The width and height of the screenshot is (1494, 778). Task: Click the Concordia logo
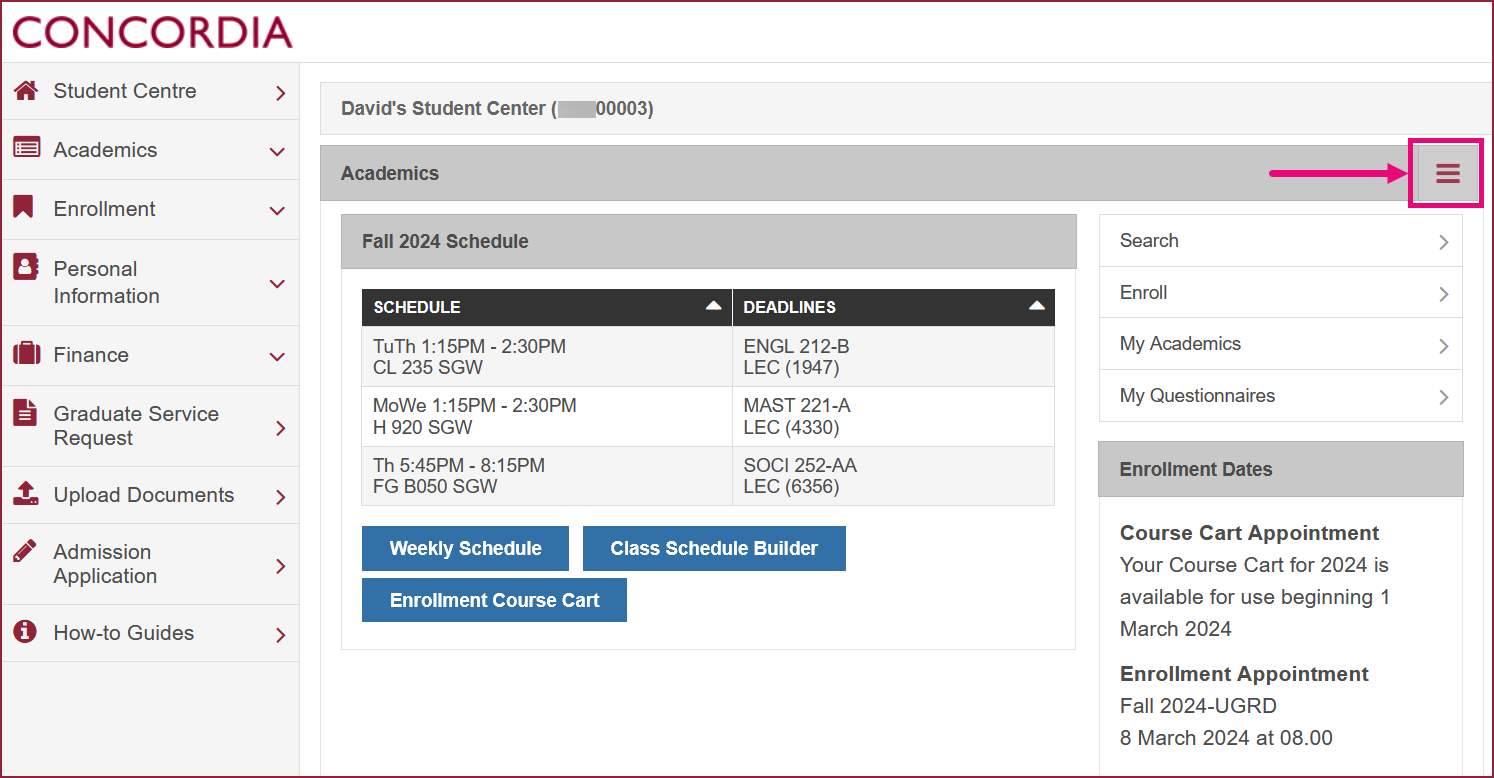pos(153,32)
